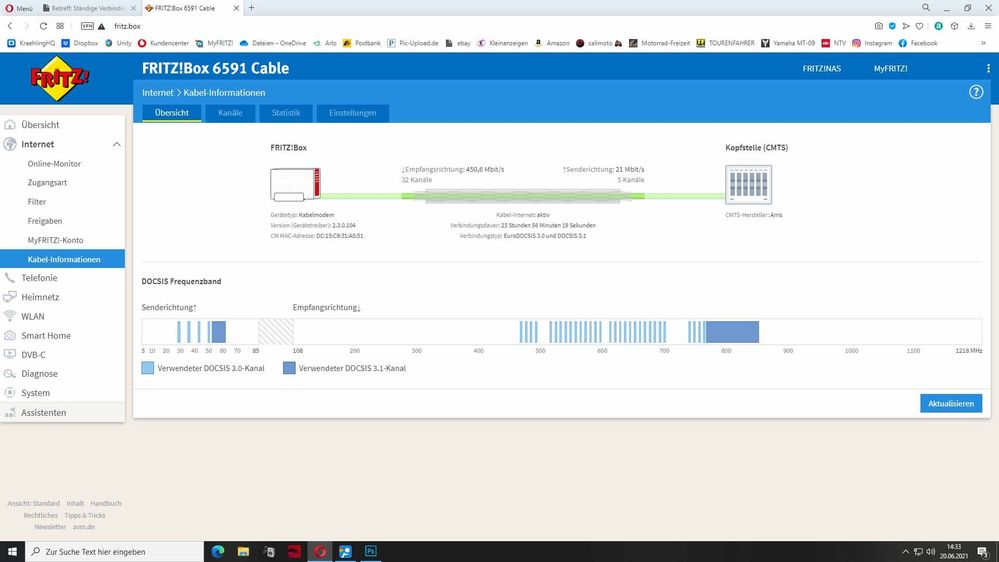Click the FRITZ! logo

[59, 78]
